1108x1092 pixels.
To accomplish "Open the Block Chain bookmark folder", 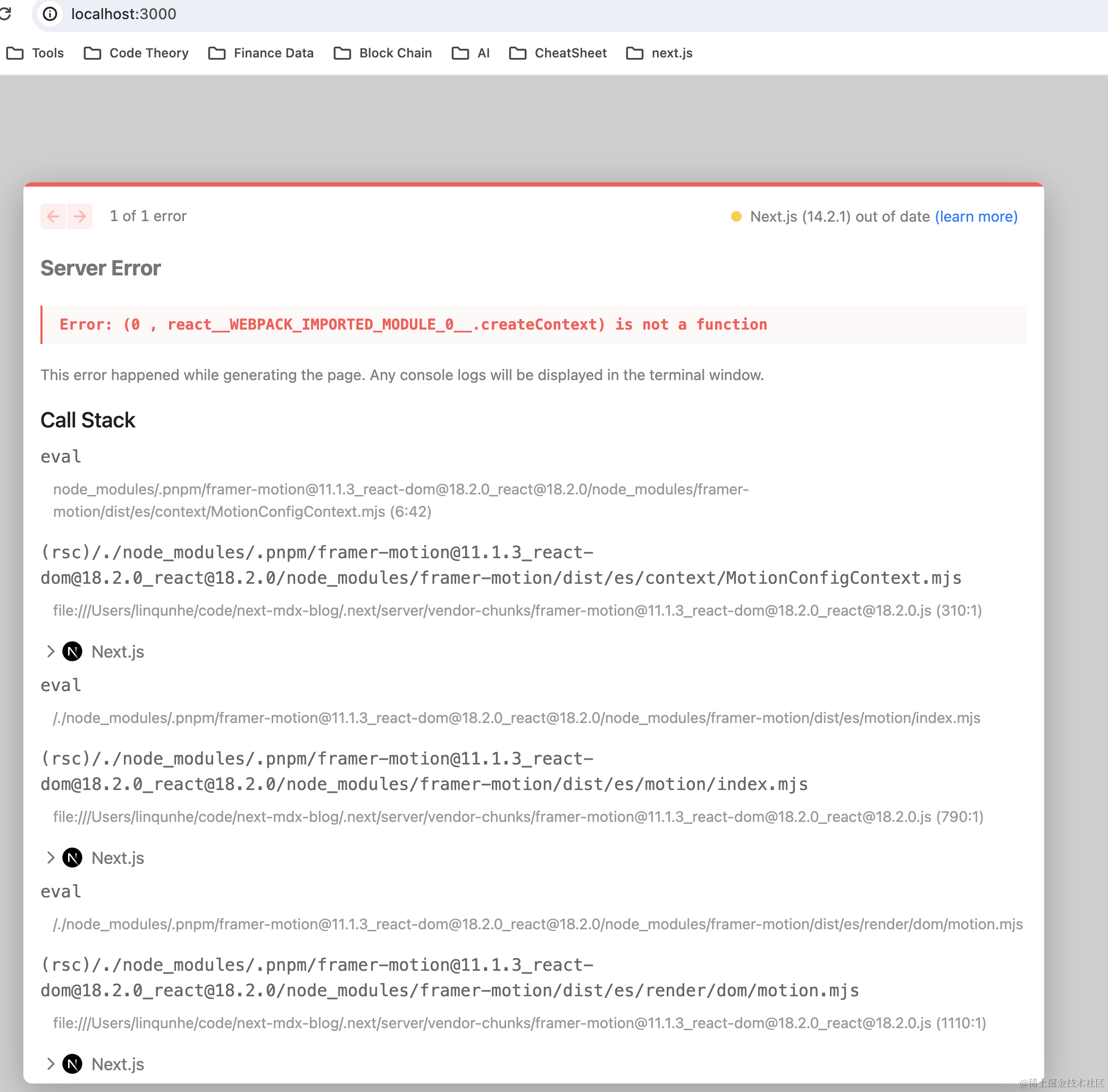I will pyautogui.click(x=383, y=53).
